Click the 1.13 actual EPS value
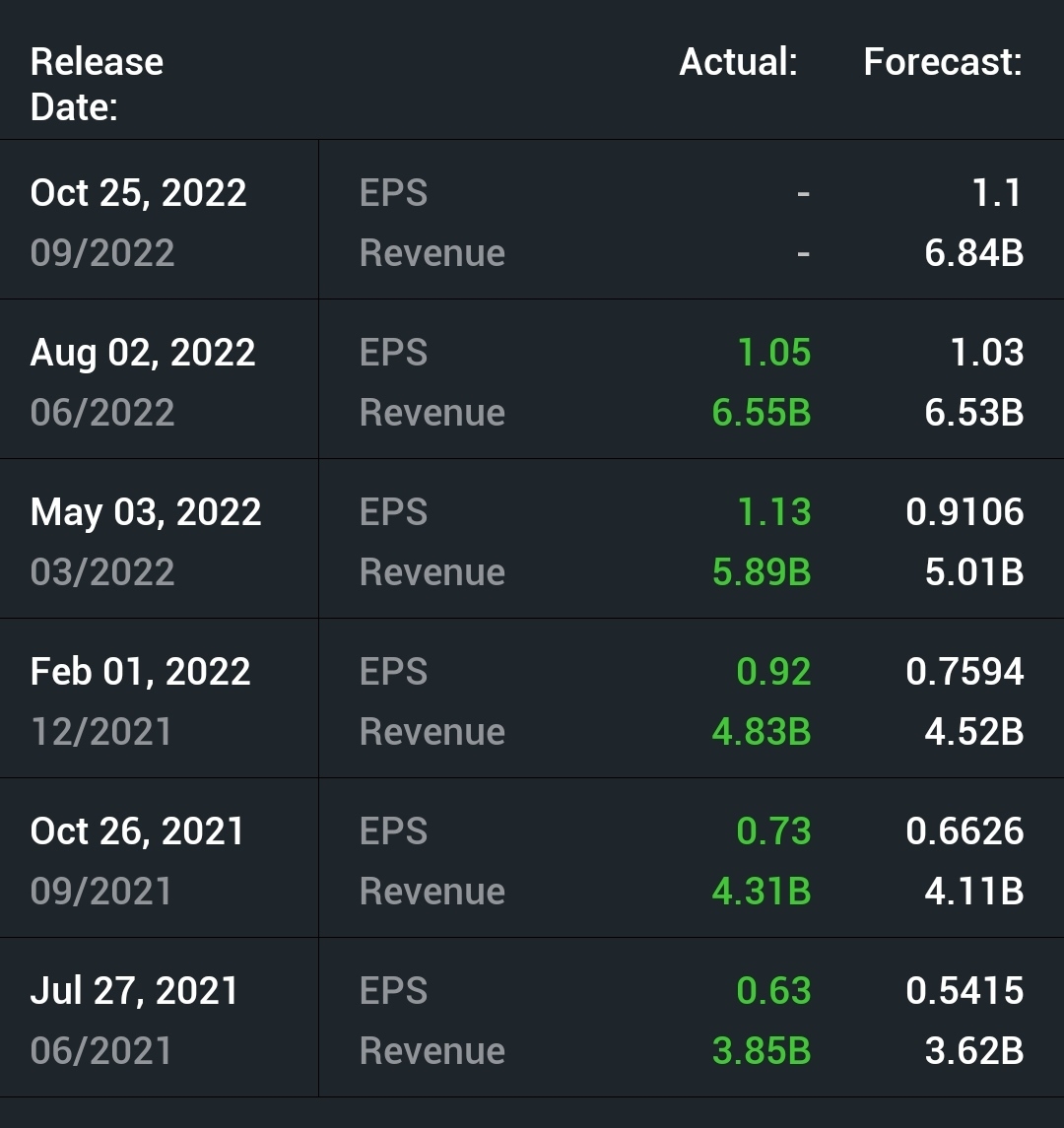Viewport: 1064px width, 1128px height. 774,512
